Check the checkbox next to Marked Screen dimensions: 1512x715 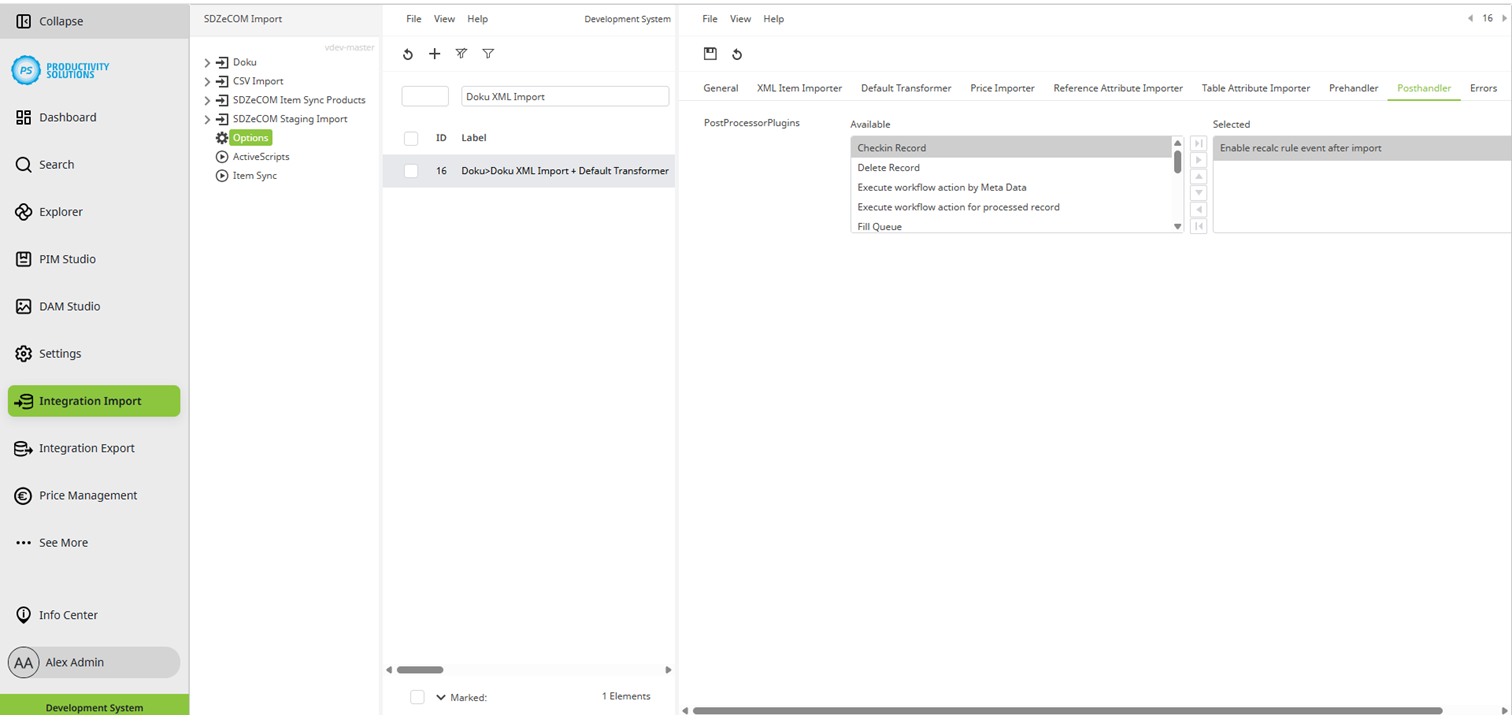[417, 697]
